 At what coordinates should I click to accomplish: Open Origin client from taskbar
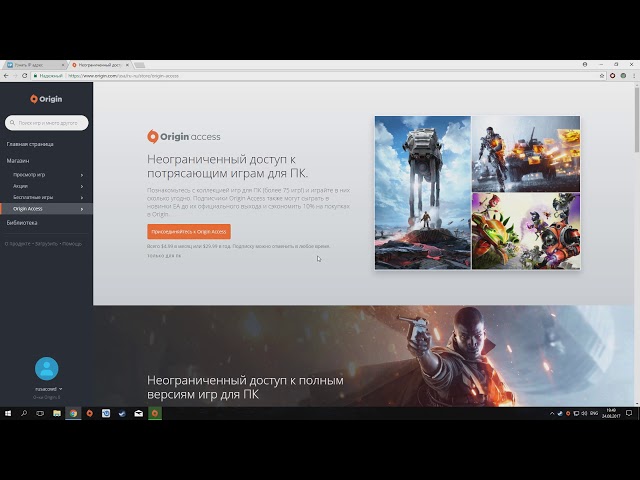[89, 413]
